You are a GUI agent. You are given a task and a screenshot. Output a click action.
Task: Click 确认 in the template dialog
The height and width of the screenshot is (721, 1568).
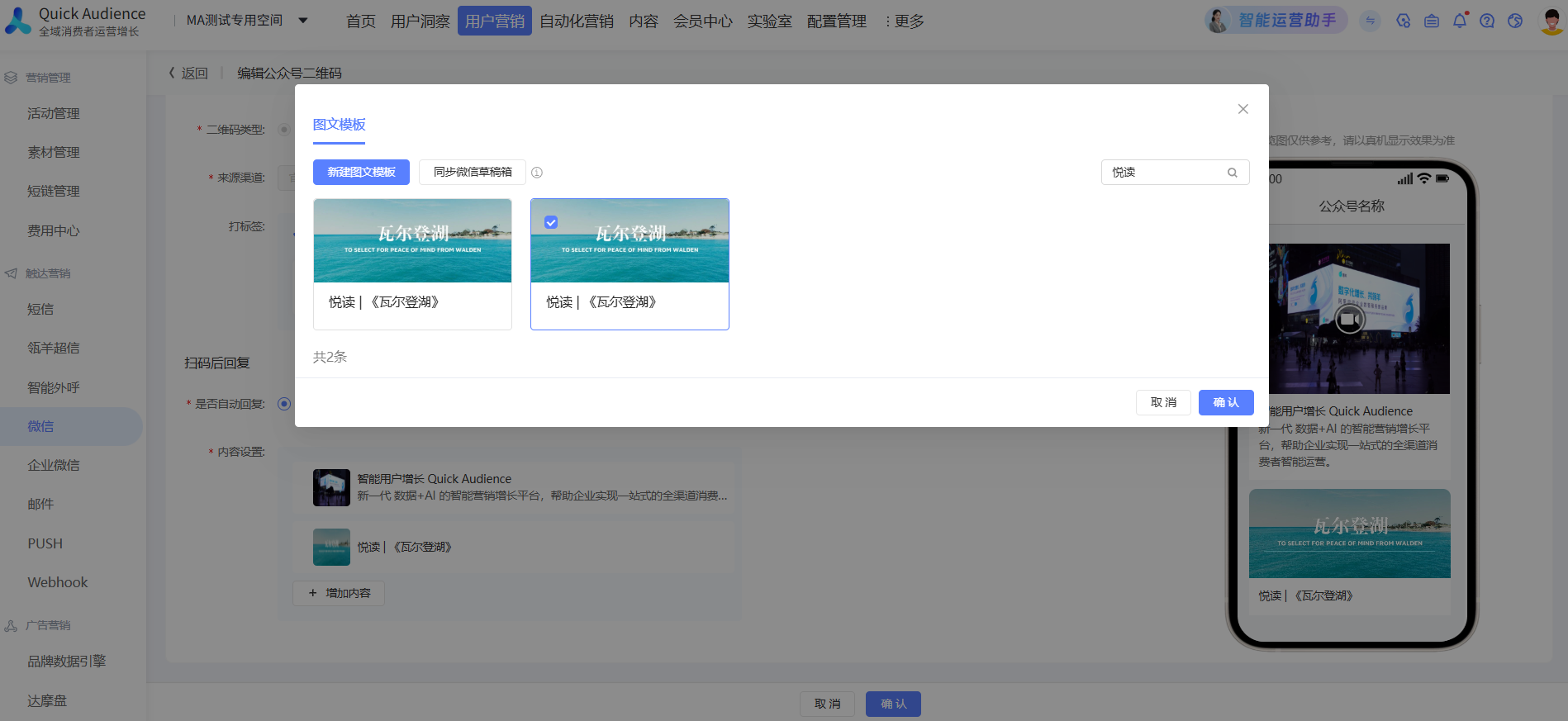(1226, 402)
